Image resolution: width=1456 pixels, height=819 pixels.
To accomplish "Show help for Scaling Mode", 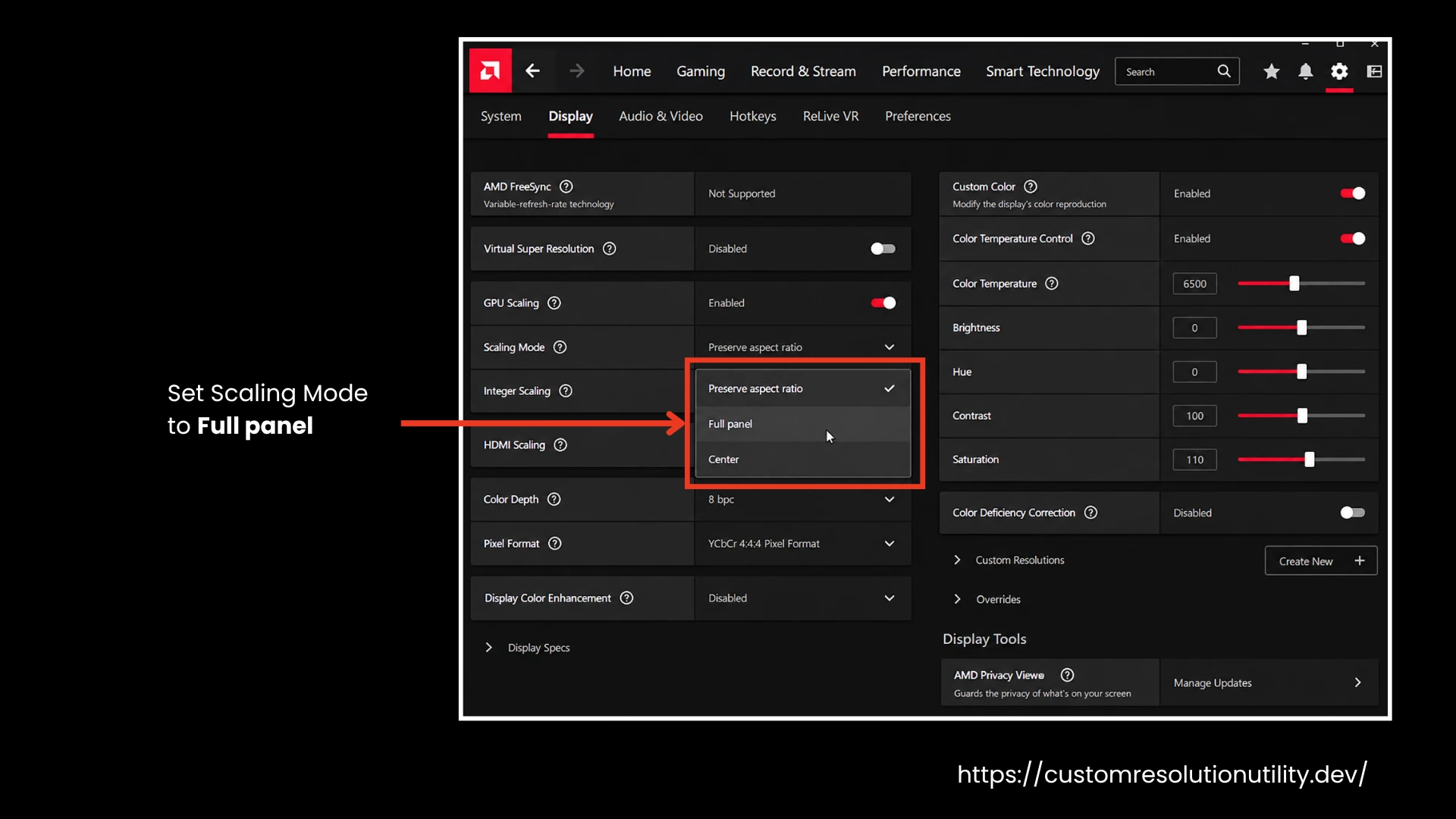I will 560,347.
